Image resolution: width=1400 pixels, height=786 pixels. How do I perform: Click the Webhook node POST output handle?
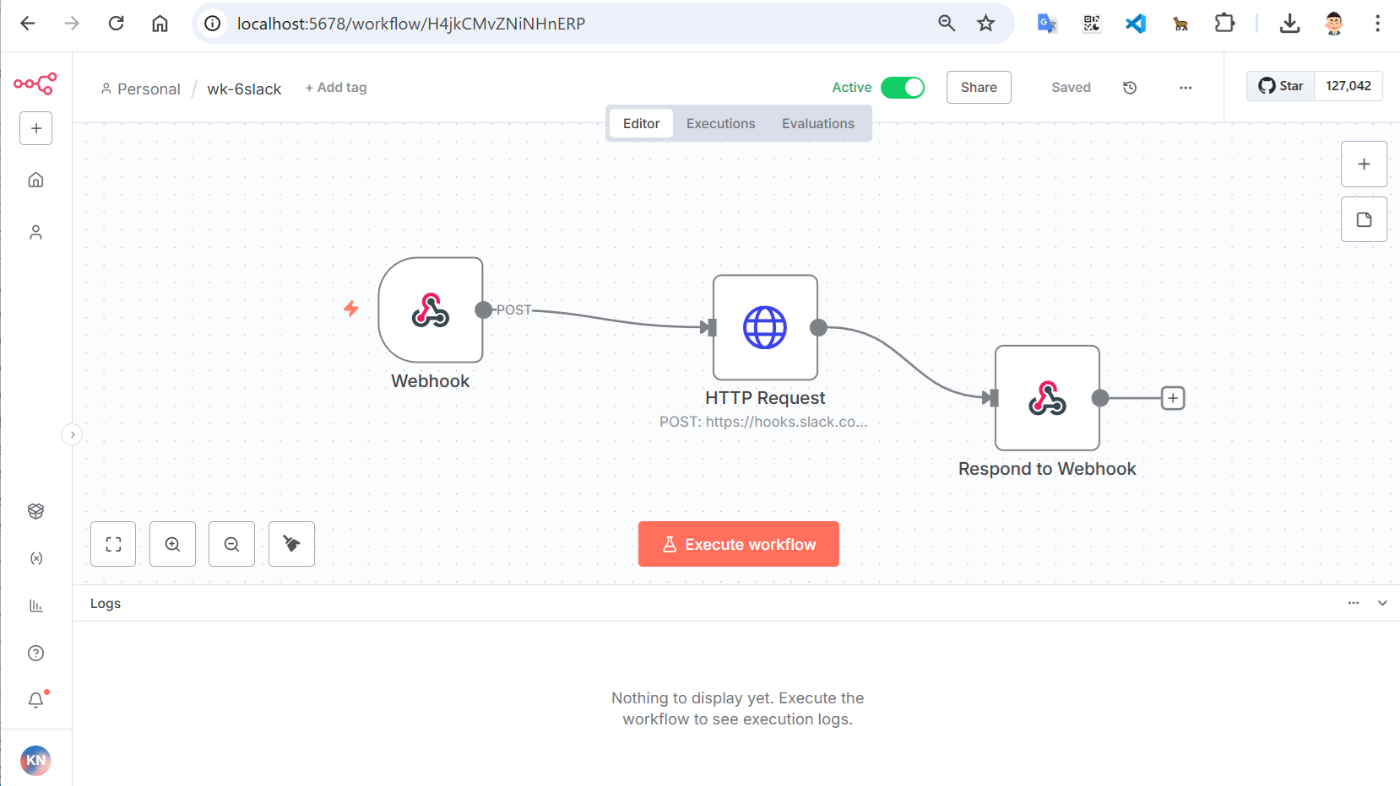click(483, 310)
